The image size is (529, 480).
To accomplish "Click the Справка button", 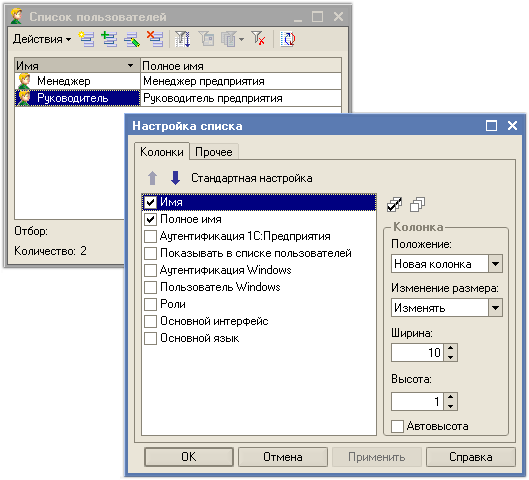I will [471, 457].
